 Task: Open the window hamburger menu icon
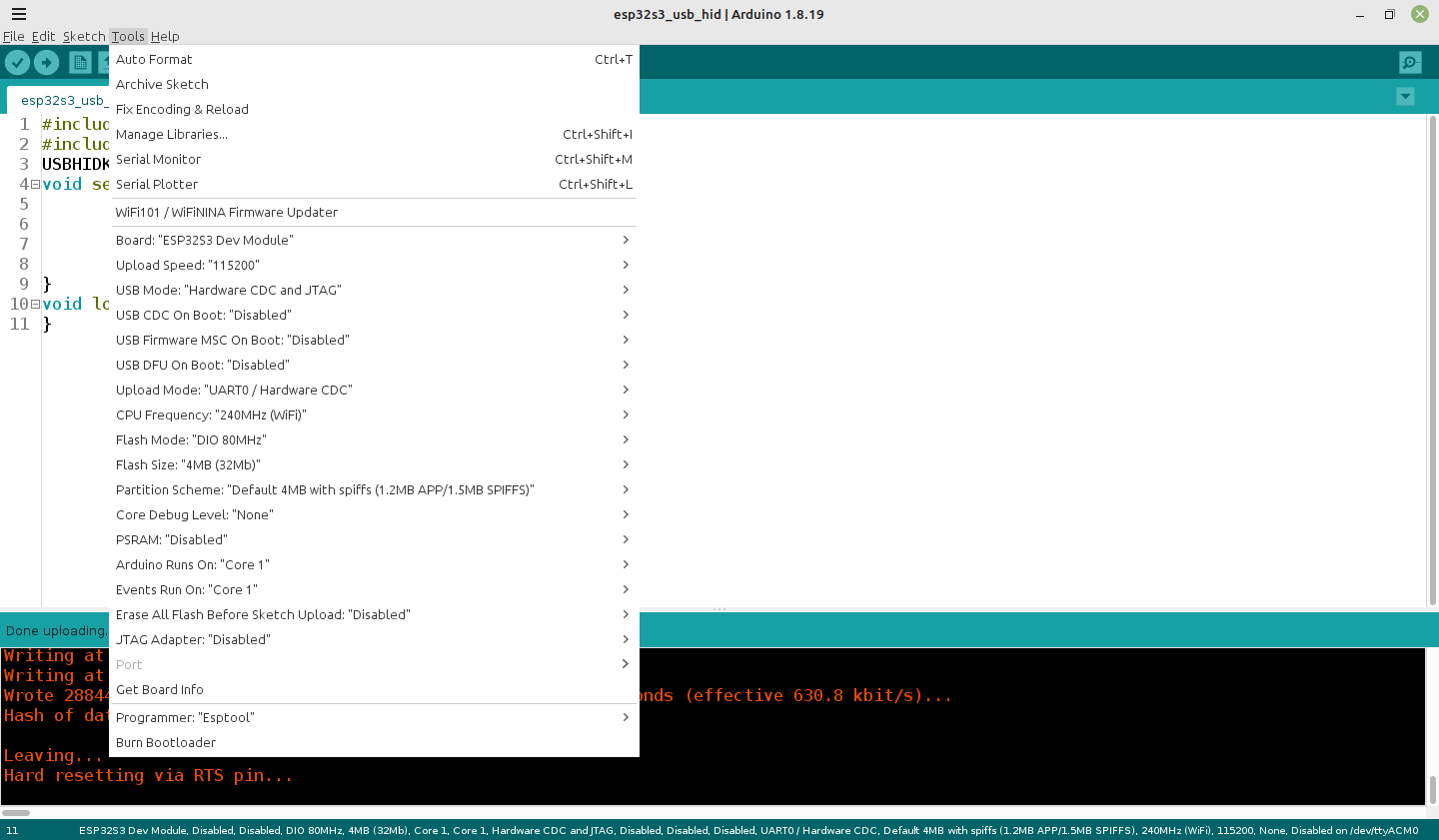(19, 15)
